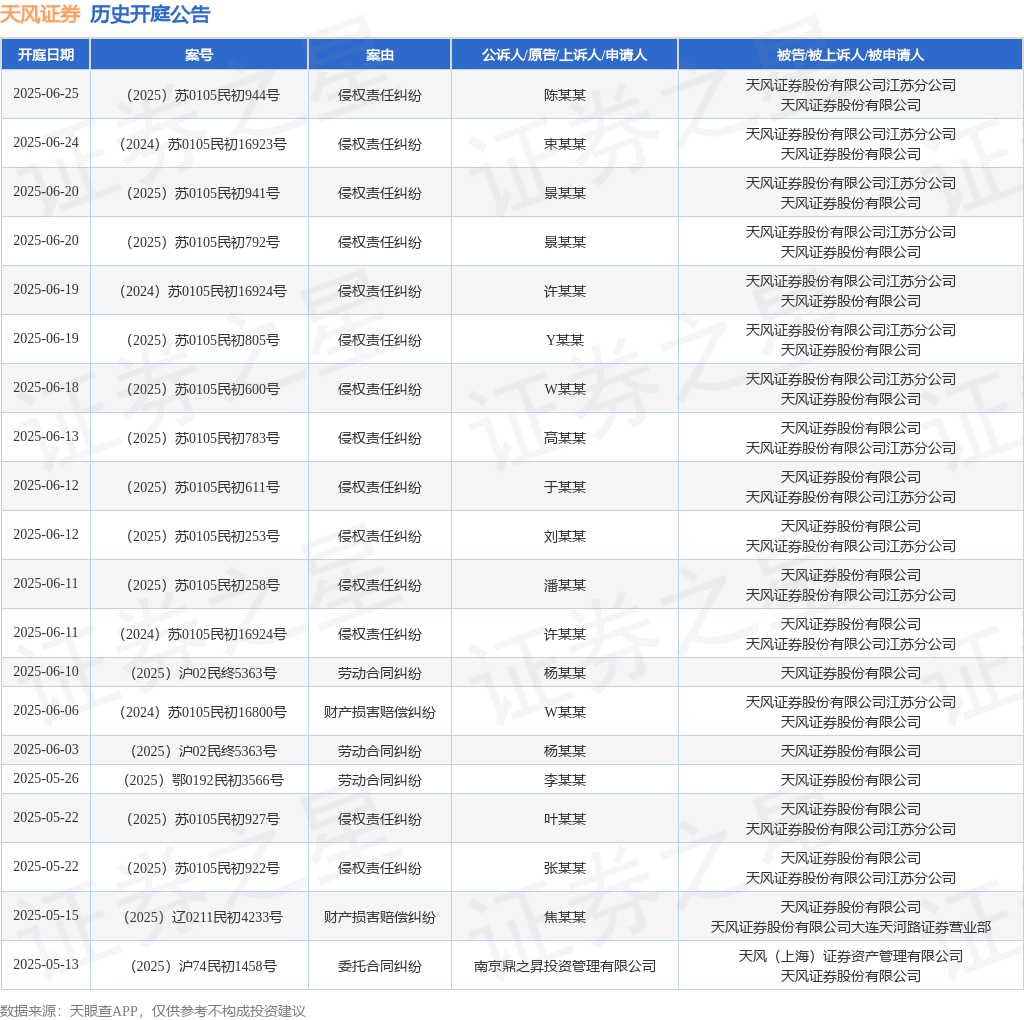The height and width of the screenshot is (1020, 1024).
Task: Click plaintiff 陈某某
Action: tap(565, 95)
